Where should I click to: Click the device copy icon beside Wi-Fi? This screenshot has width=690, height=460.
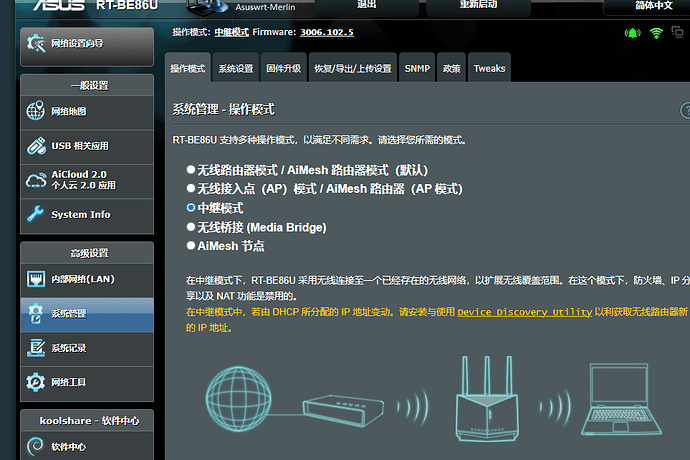(x=677, y=32)
